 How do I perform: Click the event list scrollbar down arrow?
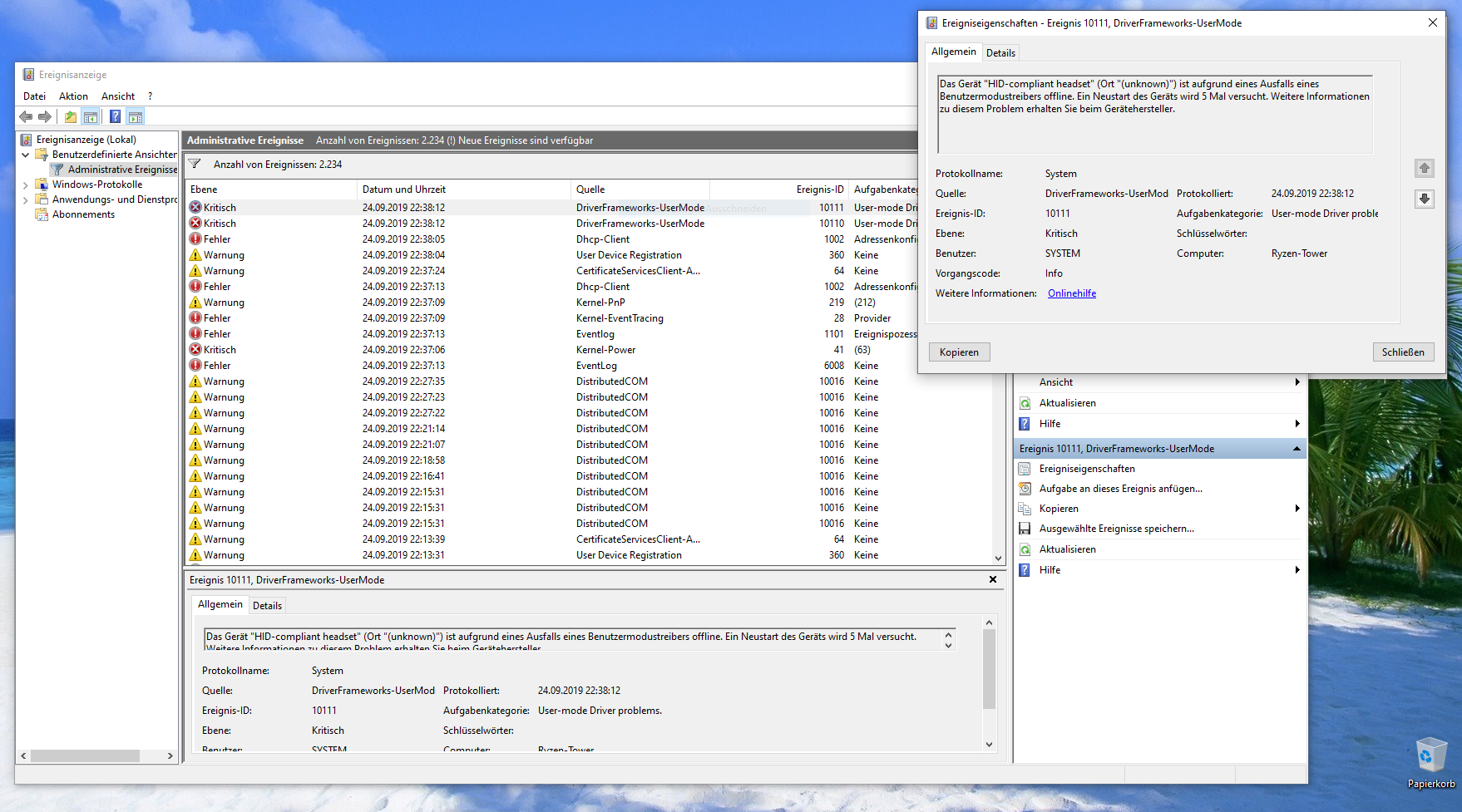[999, 559]
